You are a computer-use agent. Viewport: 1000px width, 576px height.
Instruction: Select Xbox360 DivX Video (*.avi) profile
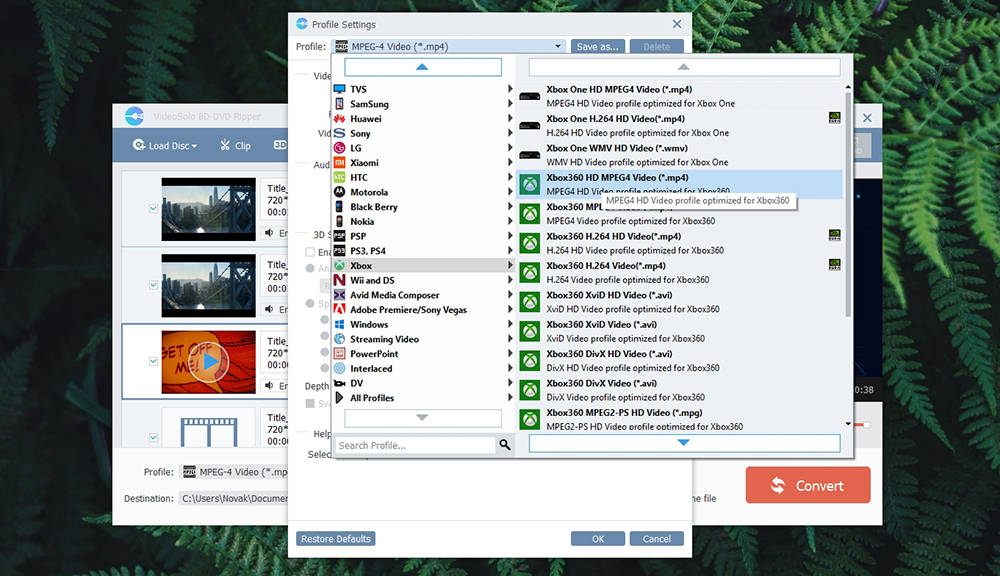tap(680, 390)
